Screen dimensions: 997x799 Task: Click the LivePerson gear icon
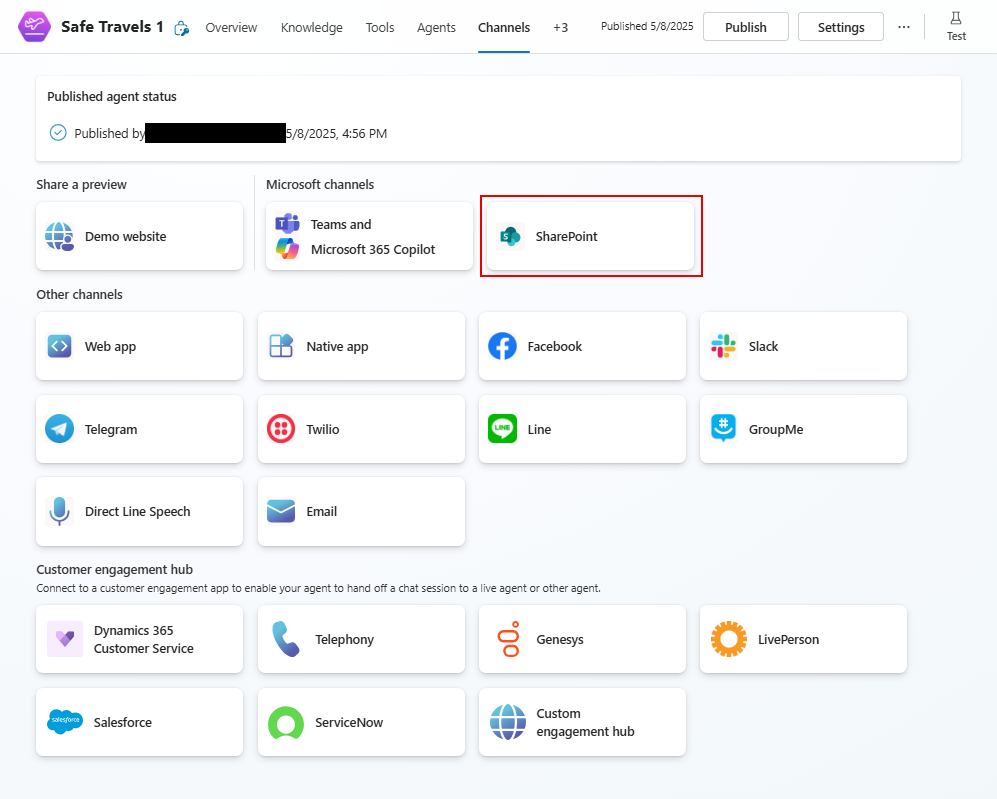tap(729, 639)
